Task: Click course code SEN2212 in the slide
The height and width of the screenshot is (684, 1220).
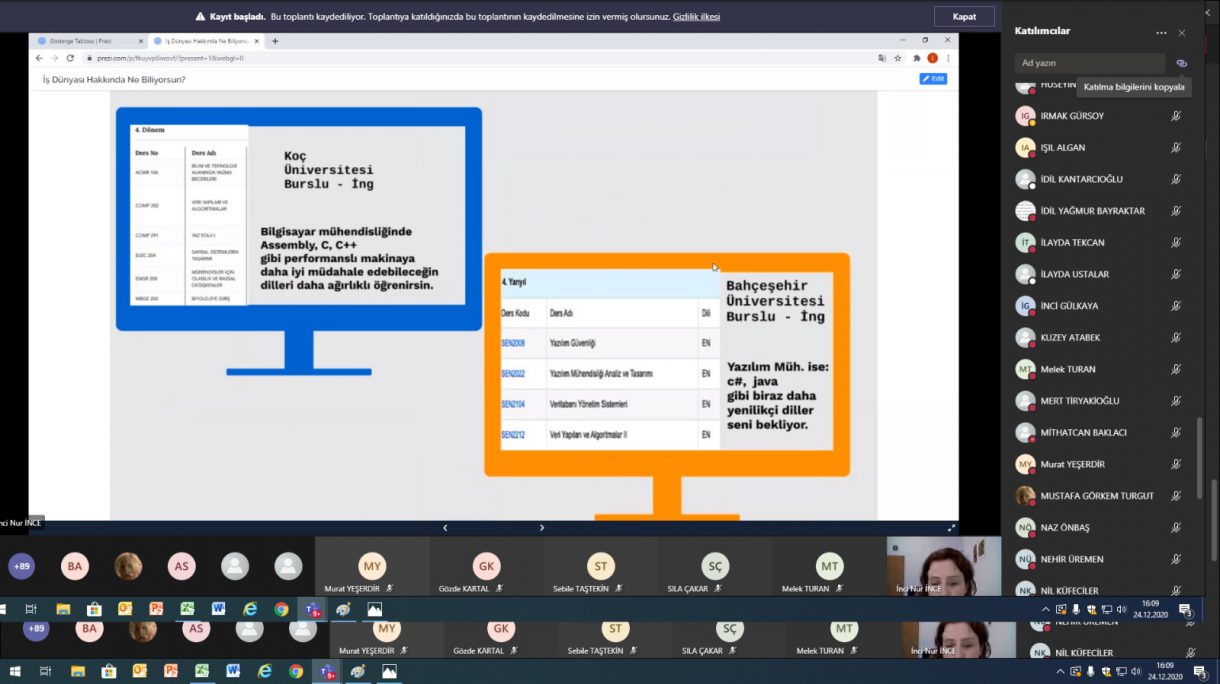Action: 513,435
